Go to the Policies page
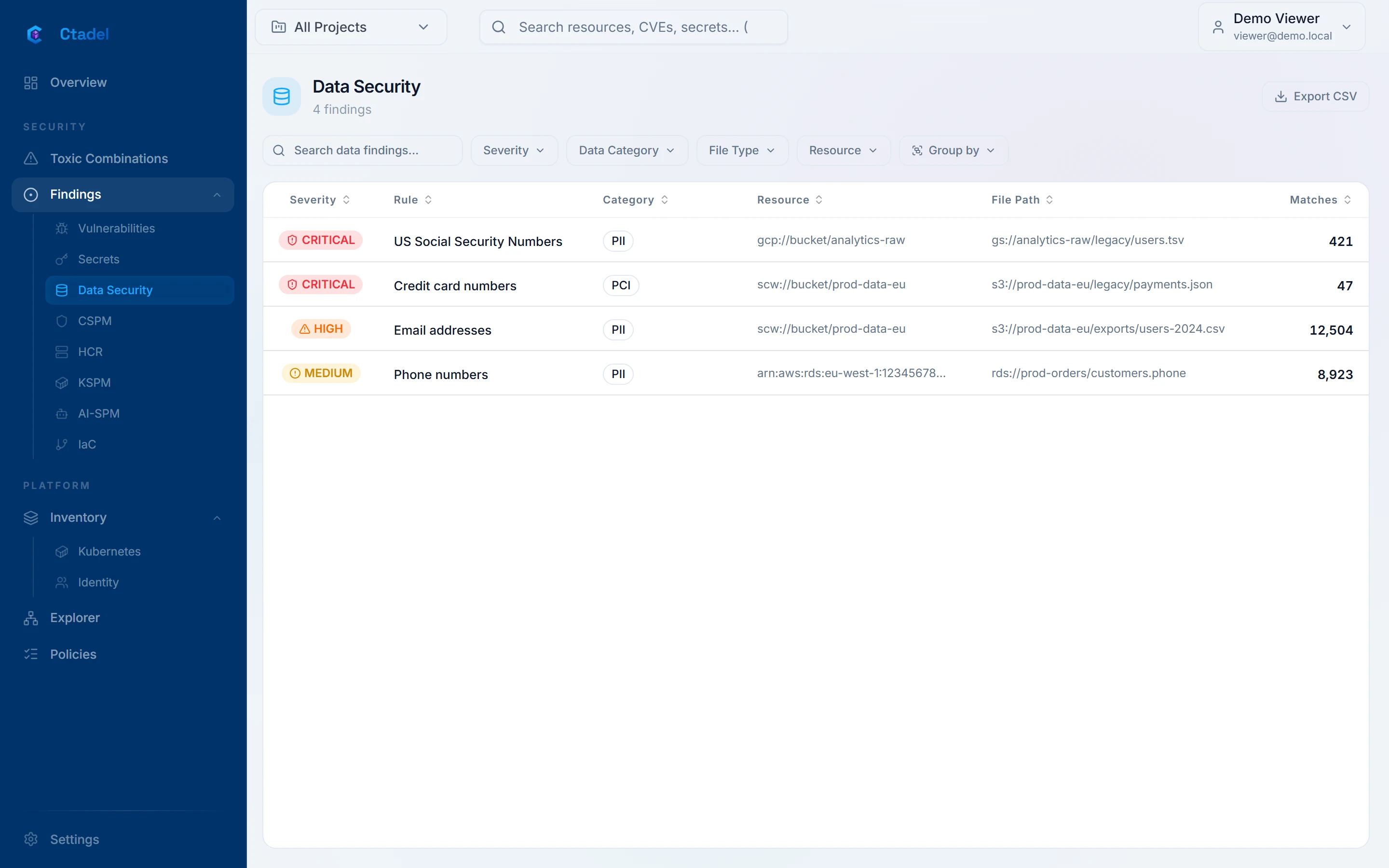Screen dimensions: 1389x868 pos(123,654)
